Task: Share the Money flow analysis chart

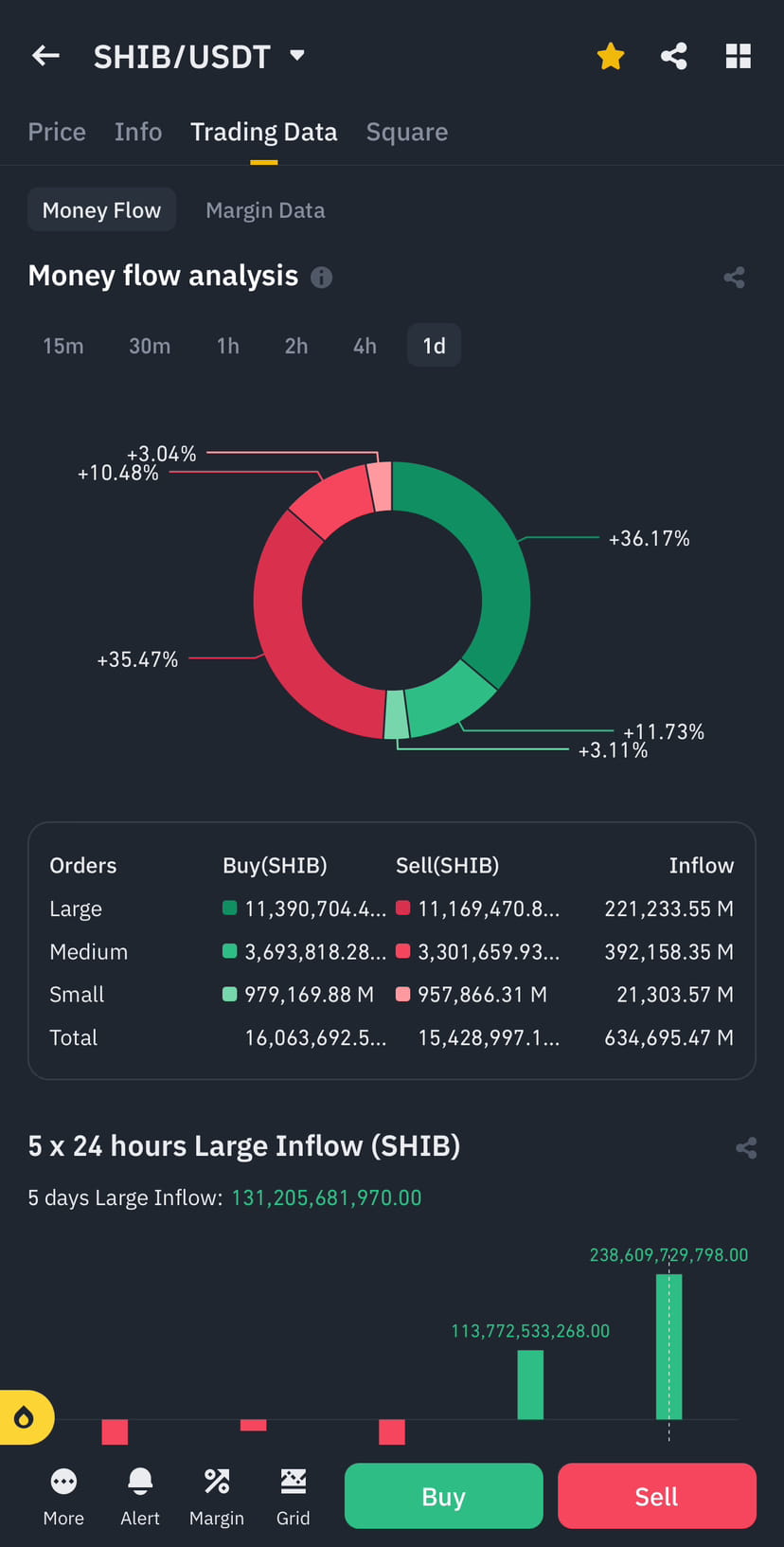Action: (x=735, y=278)
